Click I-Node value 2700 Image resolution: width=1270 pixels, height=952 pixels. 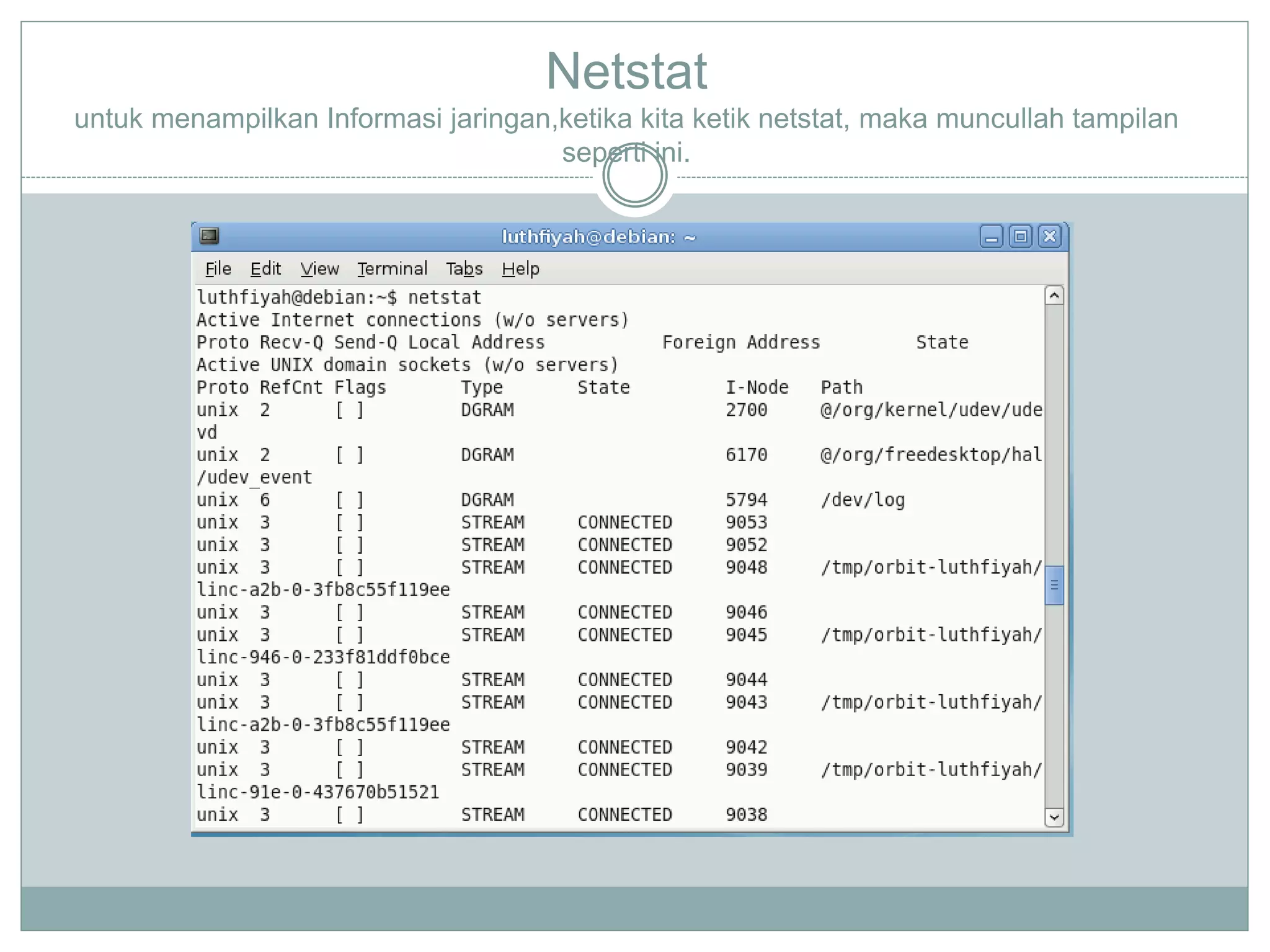pos(747,410)
